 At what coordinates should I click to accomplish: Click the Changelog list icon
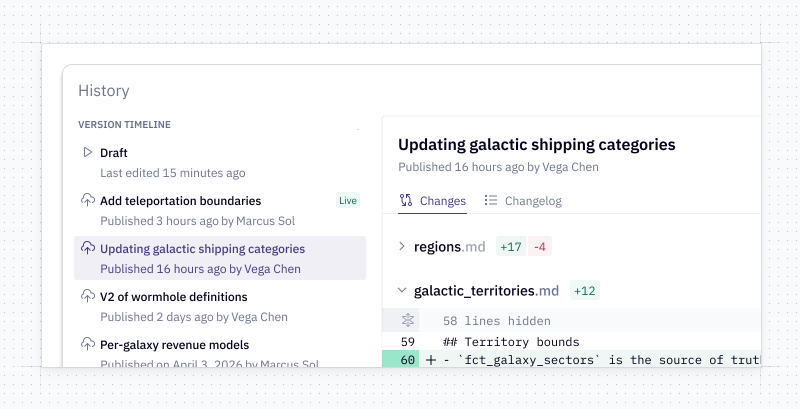click(491, 200)
